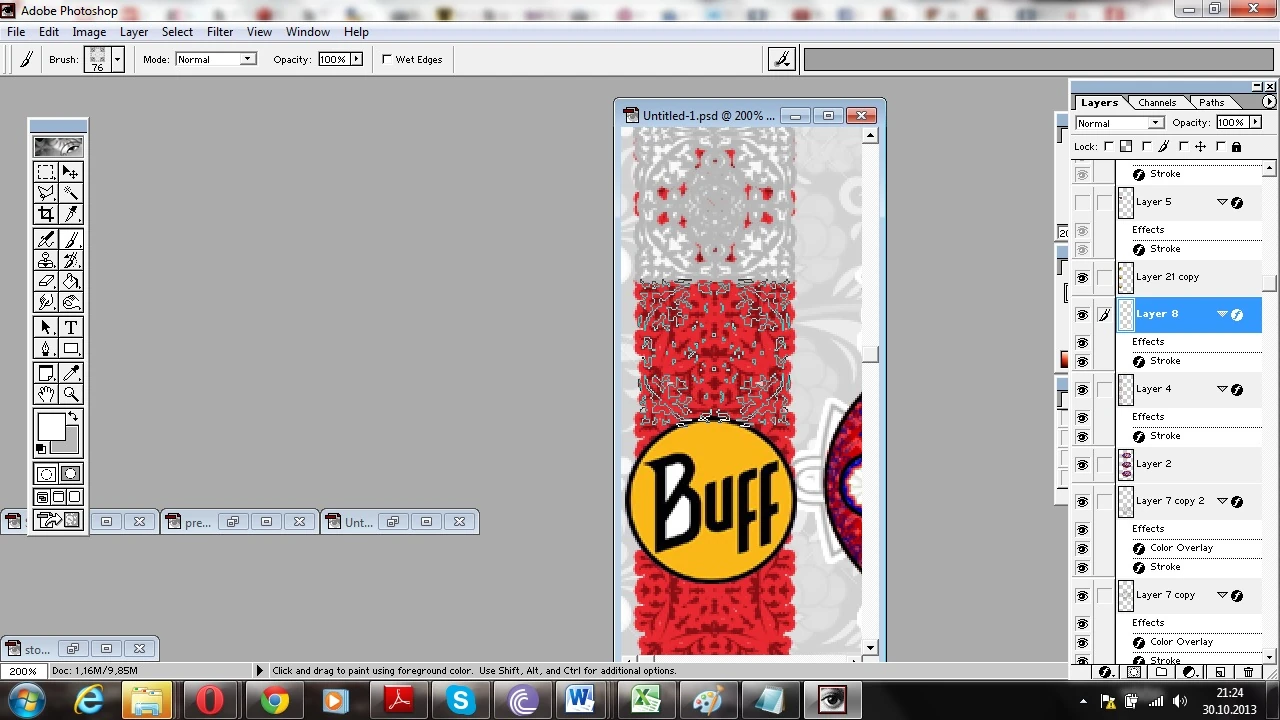Select the Hand tool
Viewport: 1280px width, 720px height.
[x=46, y=394]
